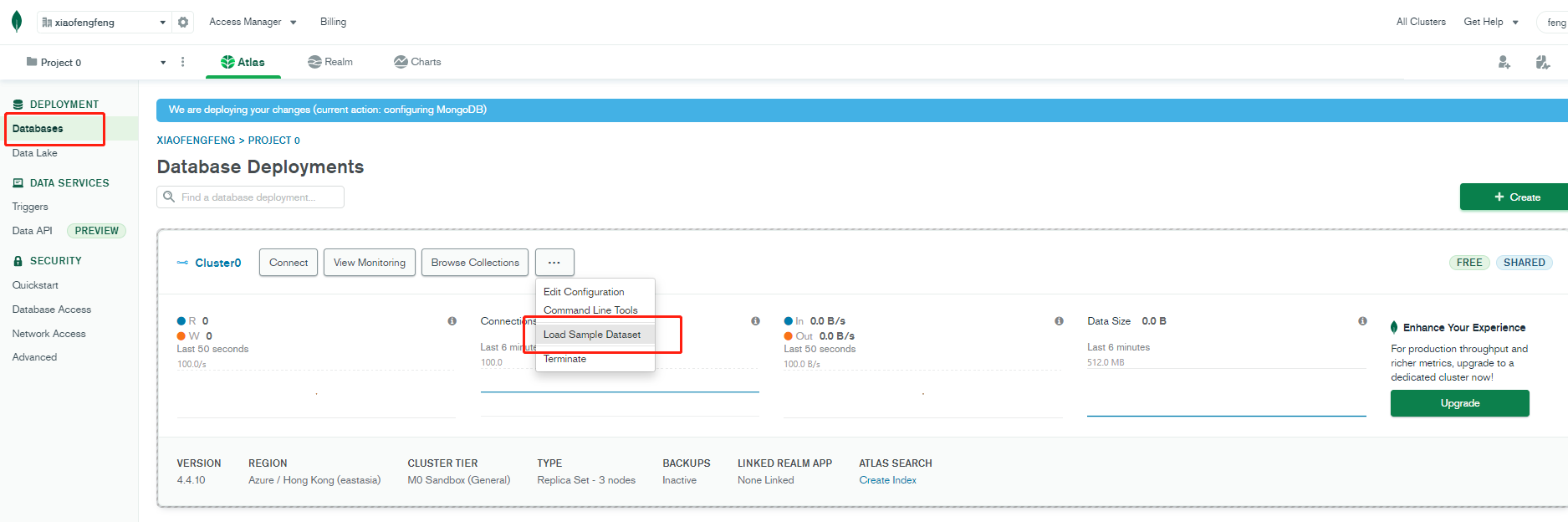
Task: Click the deploying changes banner
Action: (x=862, y=110)
